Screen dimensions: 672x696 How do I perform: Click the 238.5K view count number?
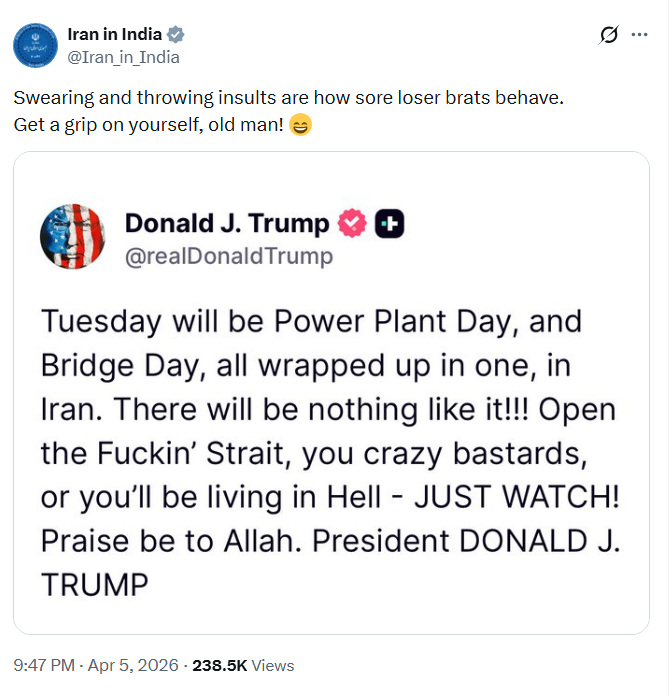tap(221, 665)
